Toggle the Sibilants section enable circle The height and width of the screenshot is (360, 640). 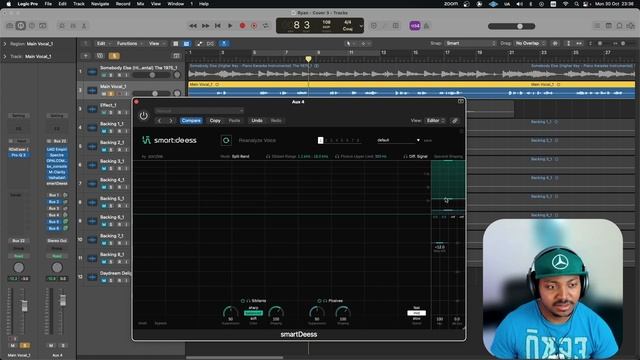(242, 301)
